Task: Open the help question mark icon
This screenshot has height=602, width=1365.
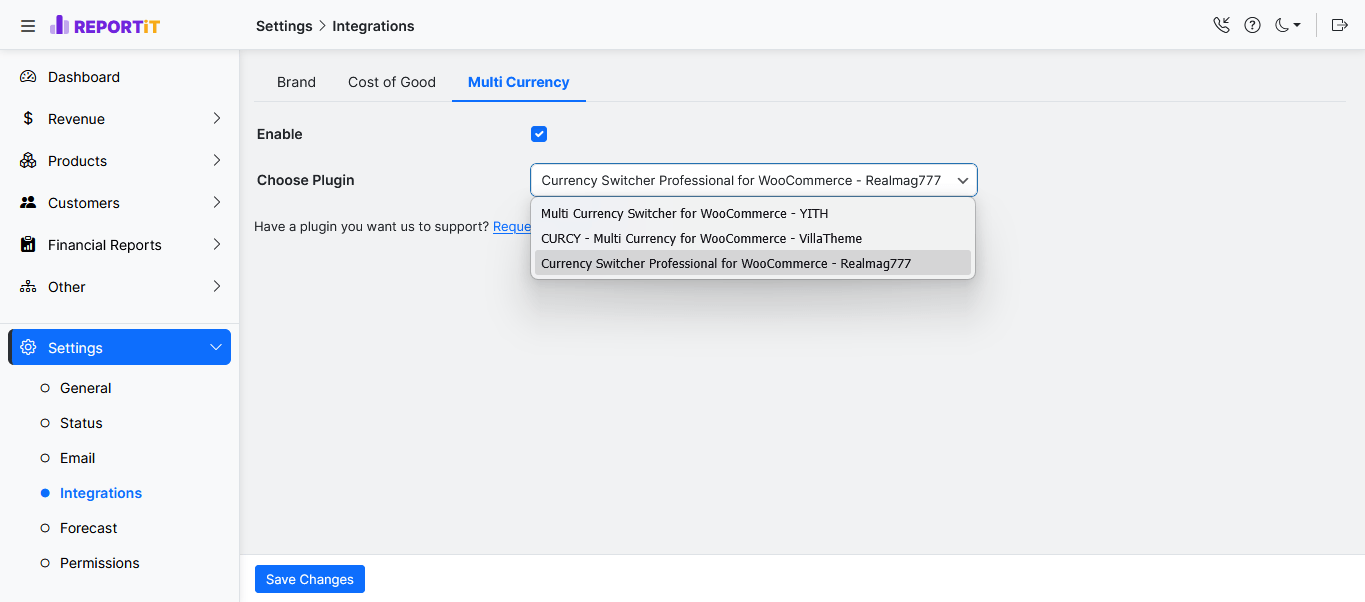Action: [1252, 26]
